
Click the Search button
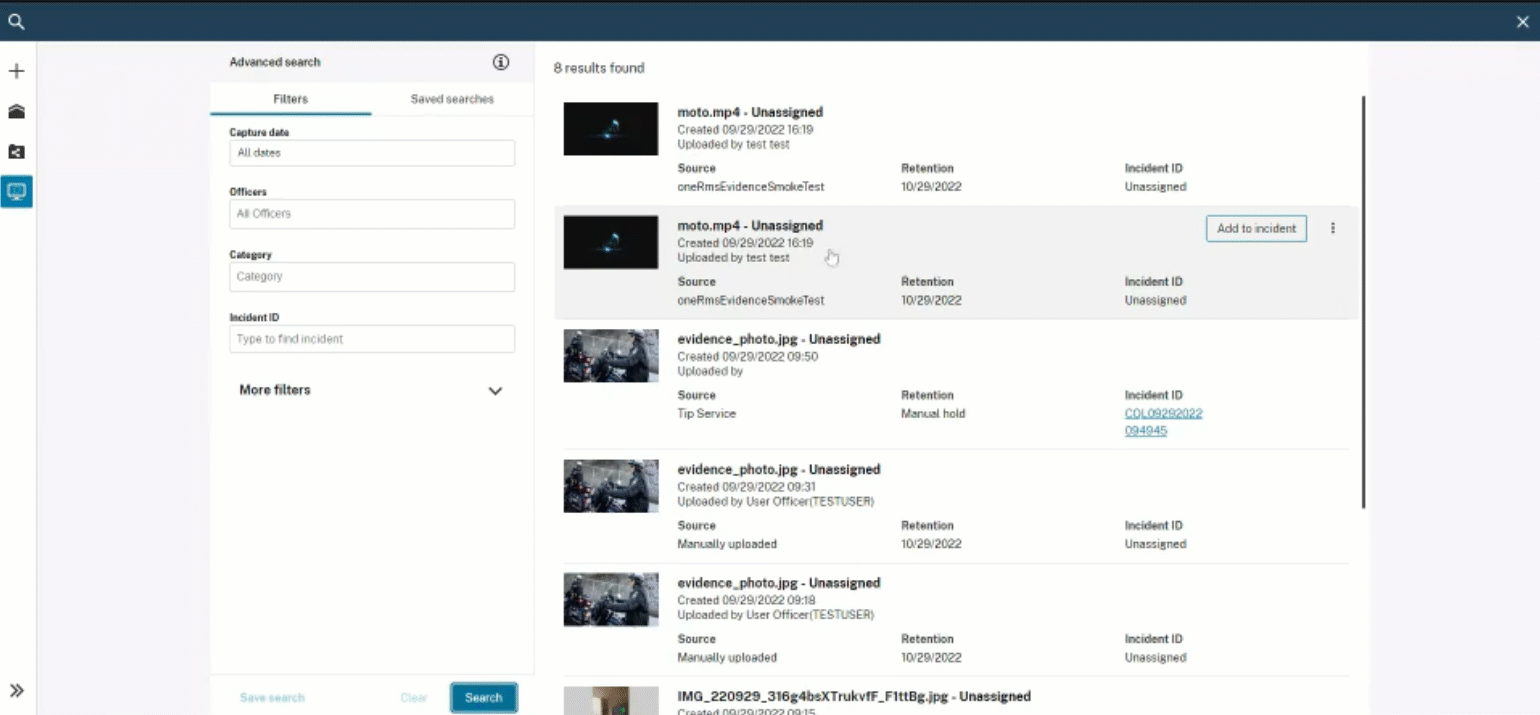[x=483, y=698]
